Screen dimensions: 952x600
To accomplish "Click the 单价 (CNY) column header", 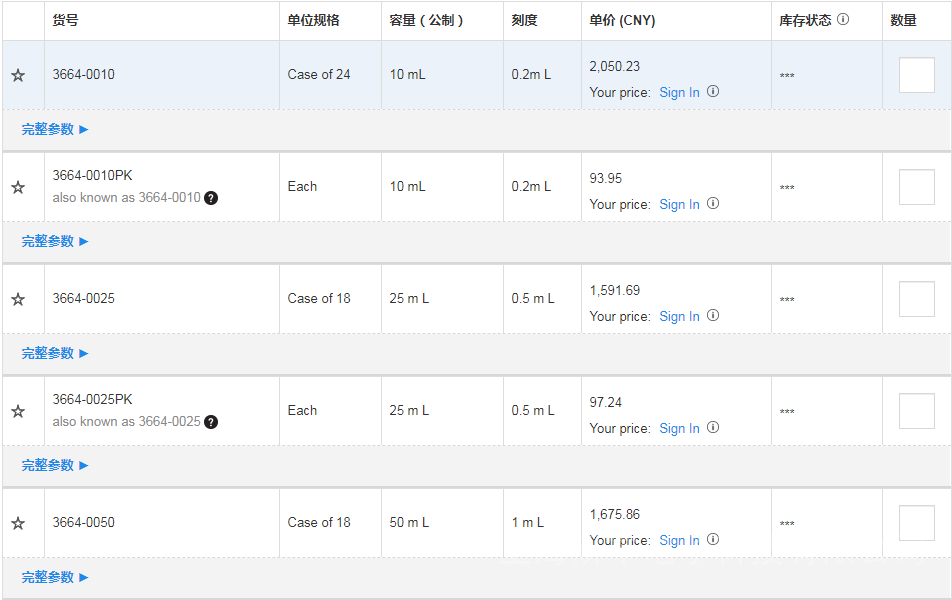I will pos(622,20).
